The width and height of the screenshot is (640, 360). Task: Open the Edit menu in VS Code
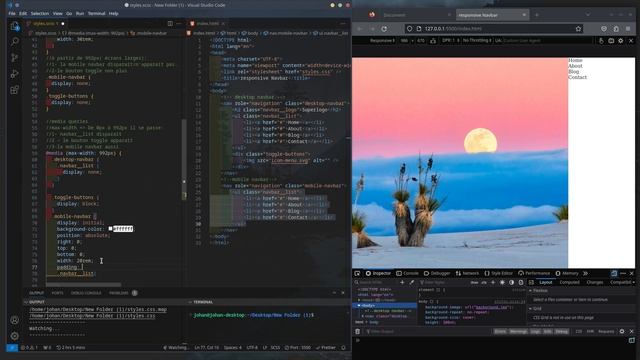23,13
